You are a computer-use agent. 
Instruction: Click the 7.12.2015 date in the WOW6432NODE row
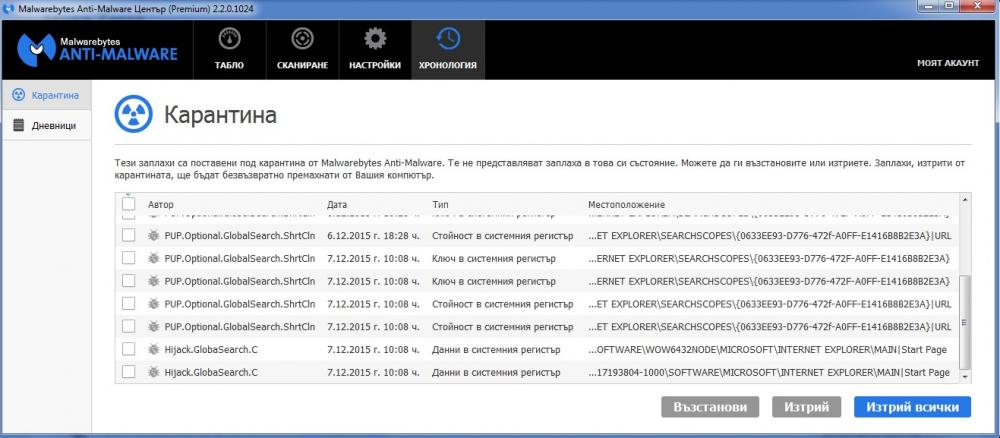tap(373, 349)
